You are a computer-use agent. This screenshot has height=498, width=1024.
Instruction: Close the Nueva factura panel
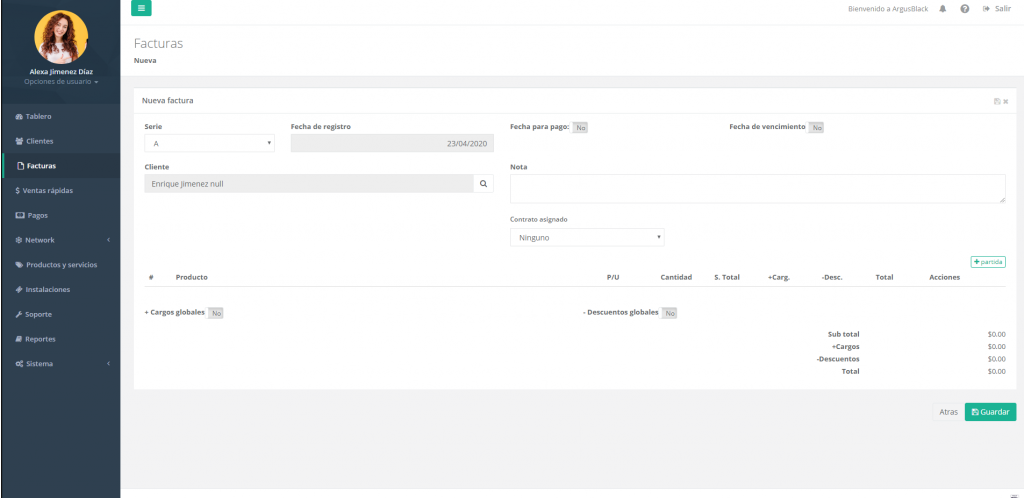point(1005,101)
